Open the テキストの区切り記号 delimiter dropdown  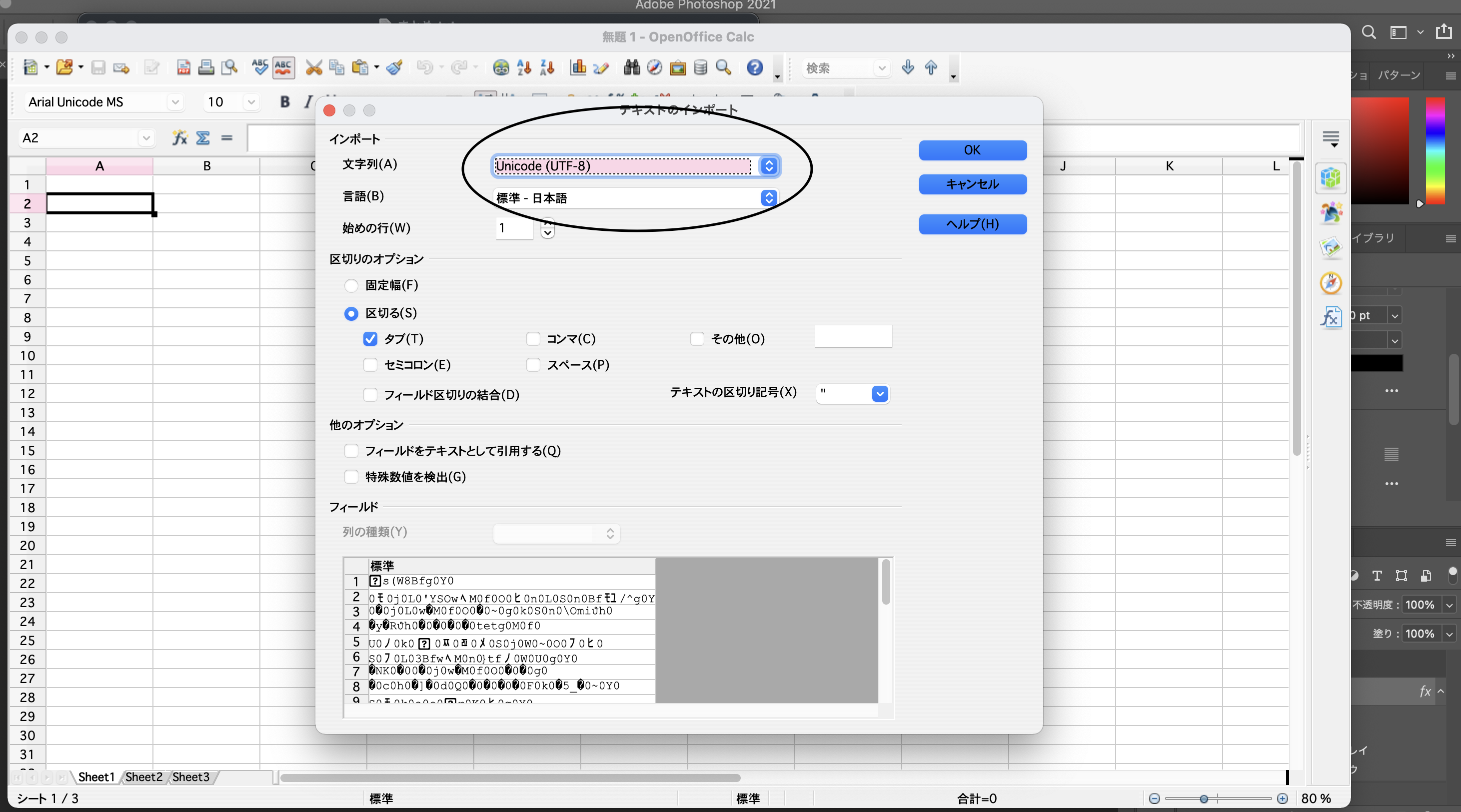pos(880,394)
